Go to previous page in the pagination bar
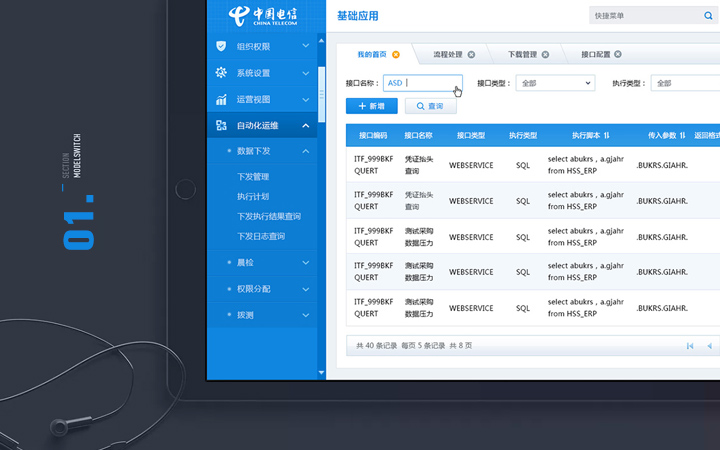The width and height of the screenshot is (720, 450). pos(709,346)
